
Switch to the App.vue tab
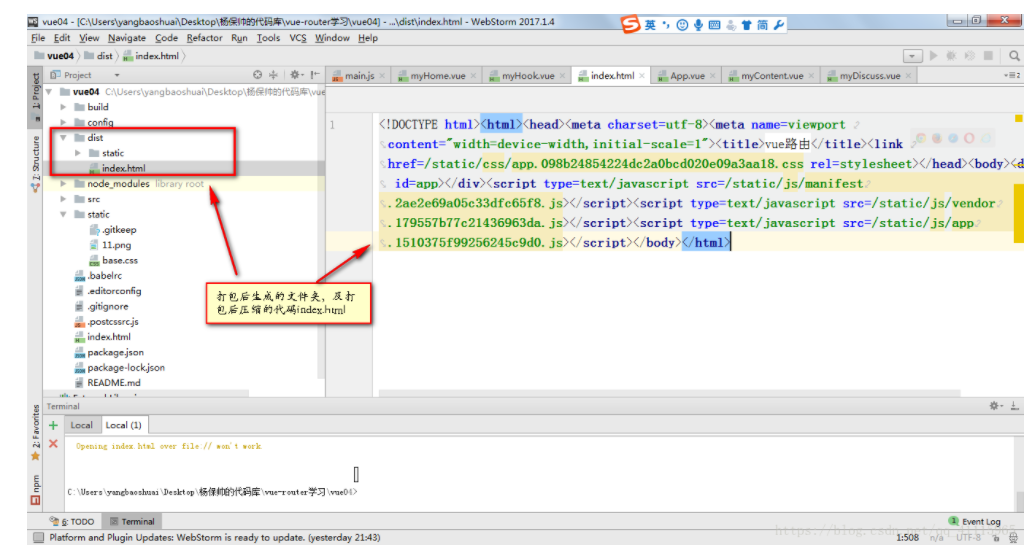click(686, 76)
